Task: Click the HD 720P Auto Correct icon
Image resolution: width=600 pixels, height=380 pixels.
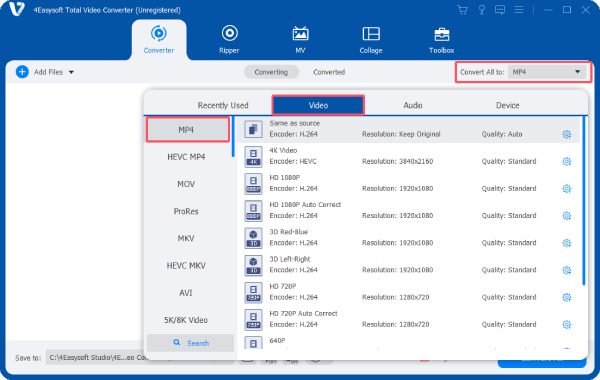Action: (x=253, y=320)
